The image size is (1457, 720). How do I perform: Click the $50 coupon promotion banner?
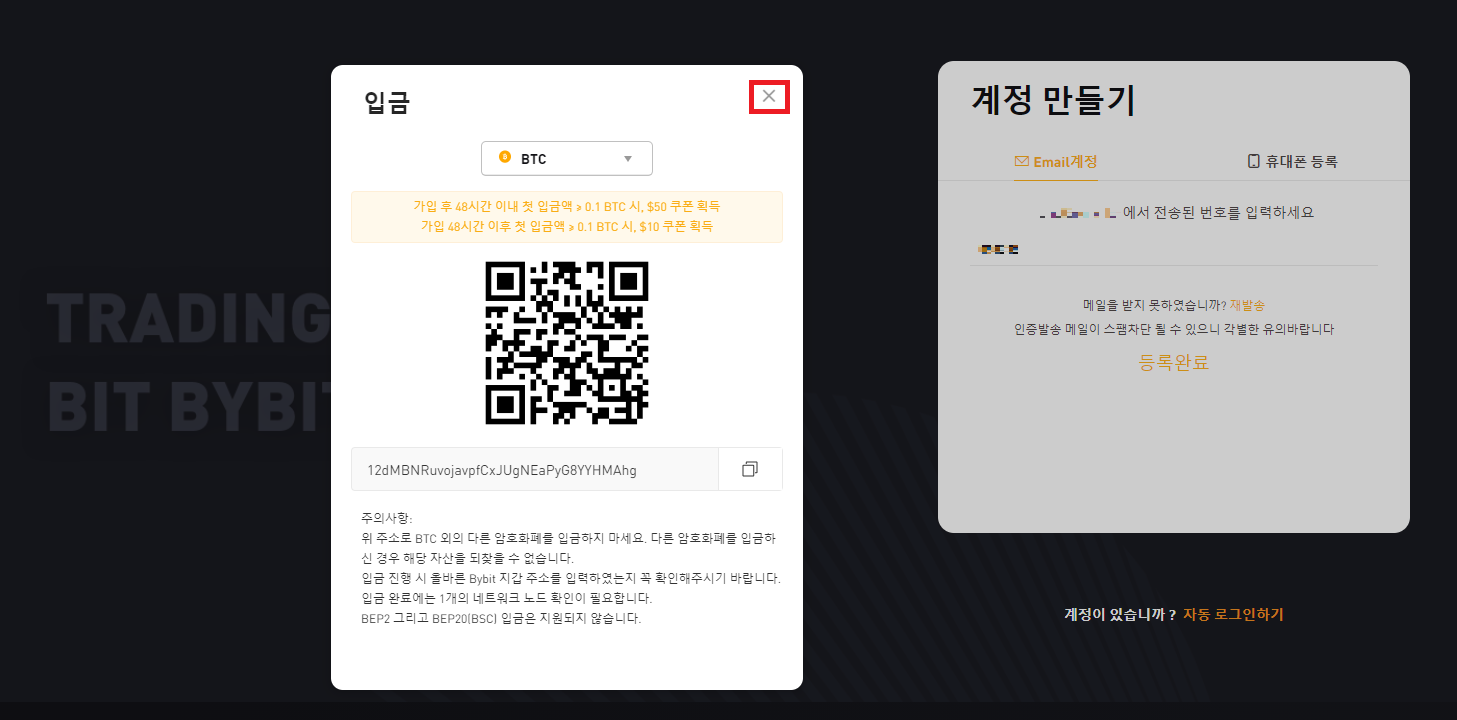pos(567,217)
